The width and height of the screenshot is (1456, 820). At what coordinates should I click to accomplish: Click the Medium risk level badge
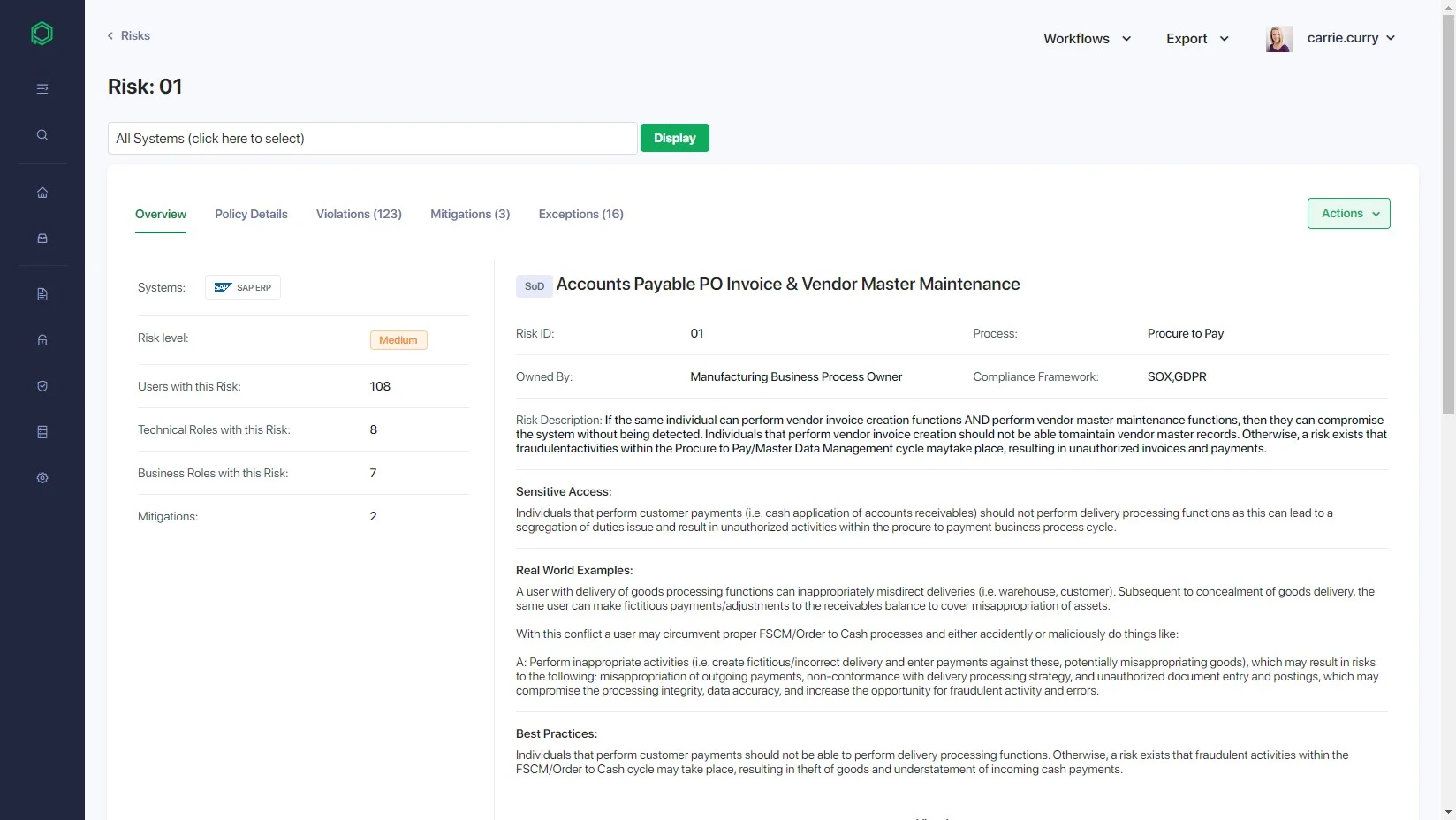398,340
